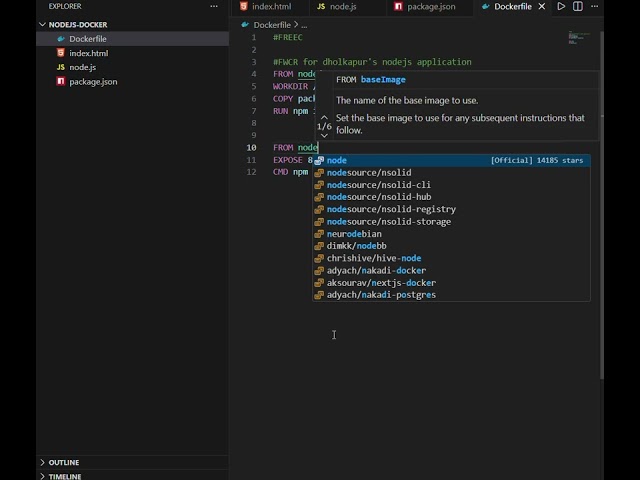Choose the chrishive/hive-node suggestion
640x480 pixels.
click(x=451, y=258)
